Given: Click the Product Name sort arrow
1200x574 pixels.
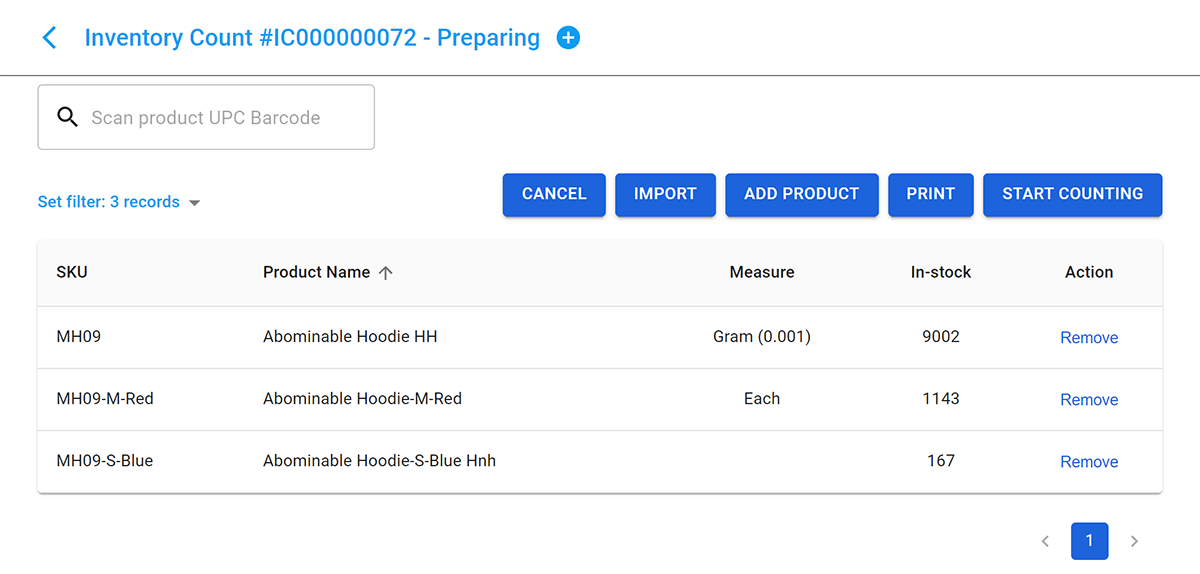Looking at the screenshot, I should tap(386, 273).
